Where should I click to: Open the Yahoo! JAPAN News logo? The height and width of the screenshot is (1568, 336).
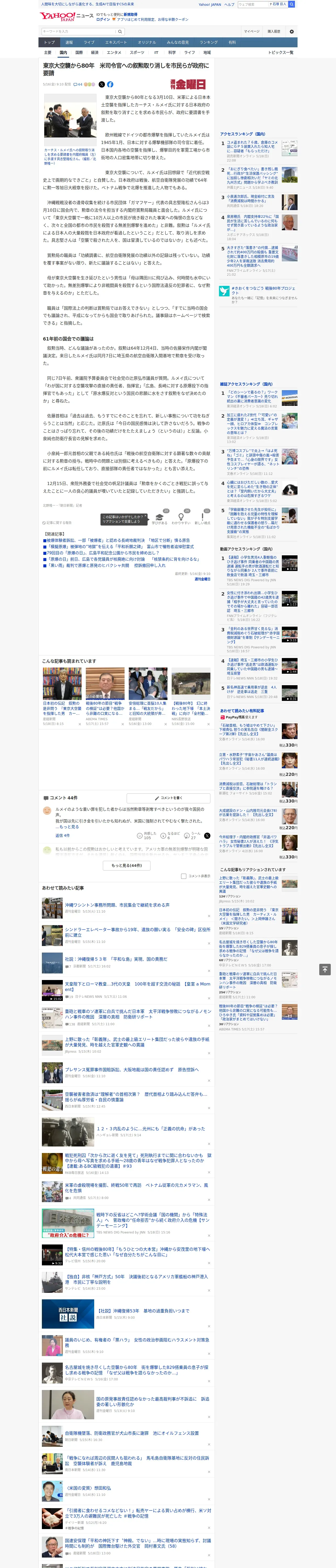(66, 16)
